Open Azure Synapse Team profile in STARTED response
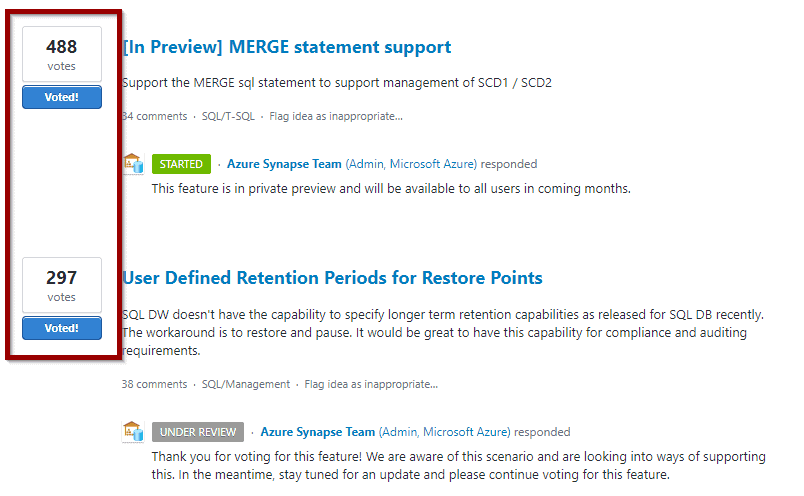Image resolution: width=804 pixels, height=496 pixels. (284, 164)
